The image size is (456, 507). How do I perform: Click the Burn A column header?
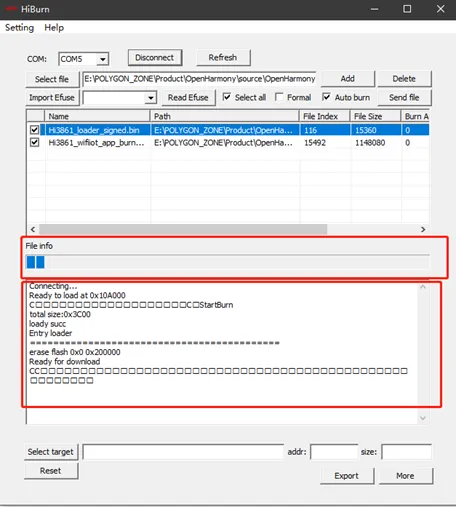(x=415, y=116)
